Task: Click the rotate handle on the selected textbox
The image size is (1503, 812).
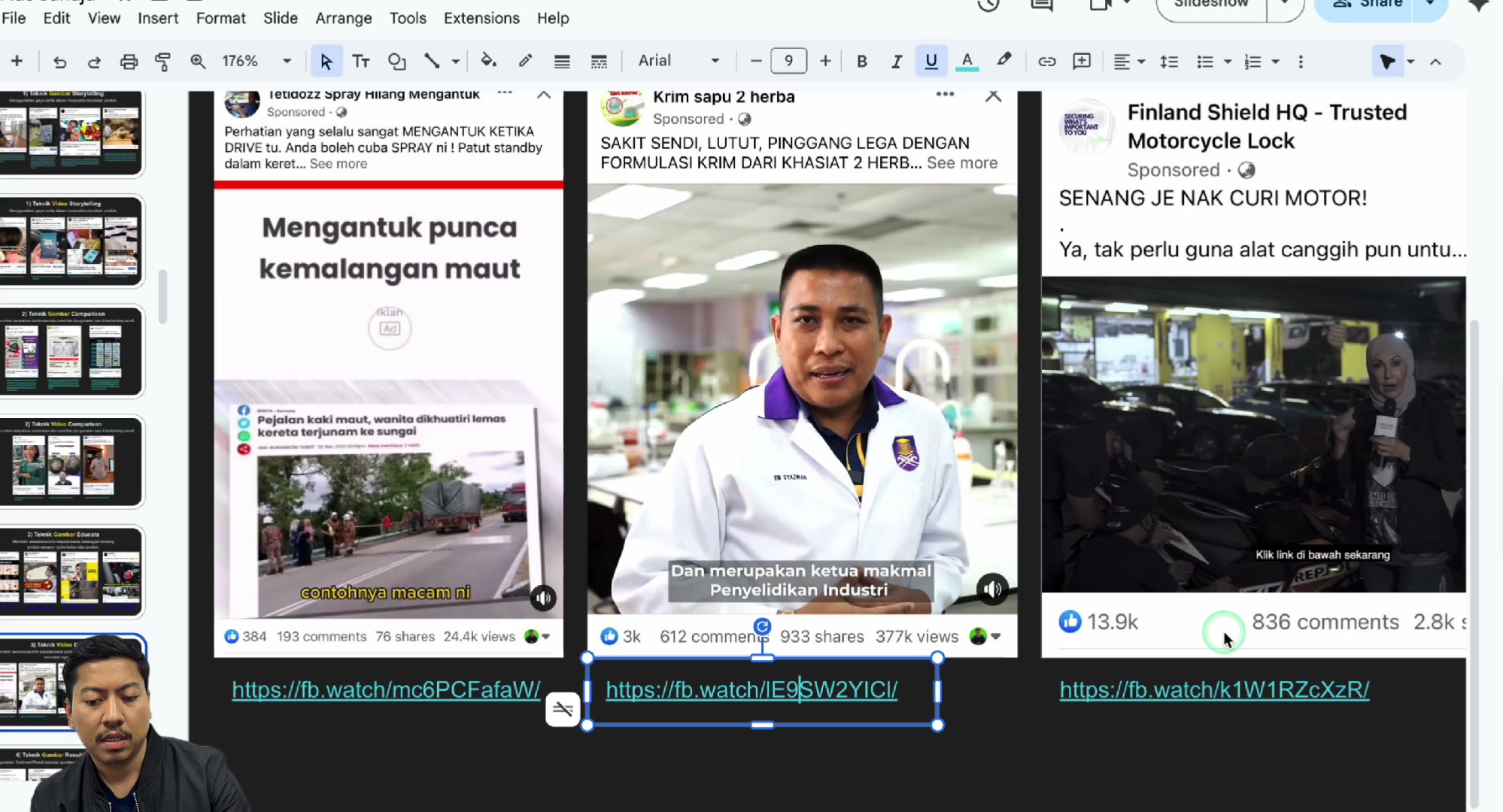Action: click(762, 626)
